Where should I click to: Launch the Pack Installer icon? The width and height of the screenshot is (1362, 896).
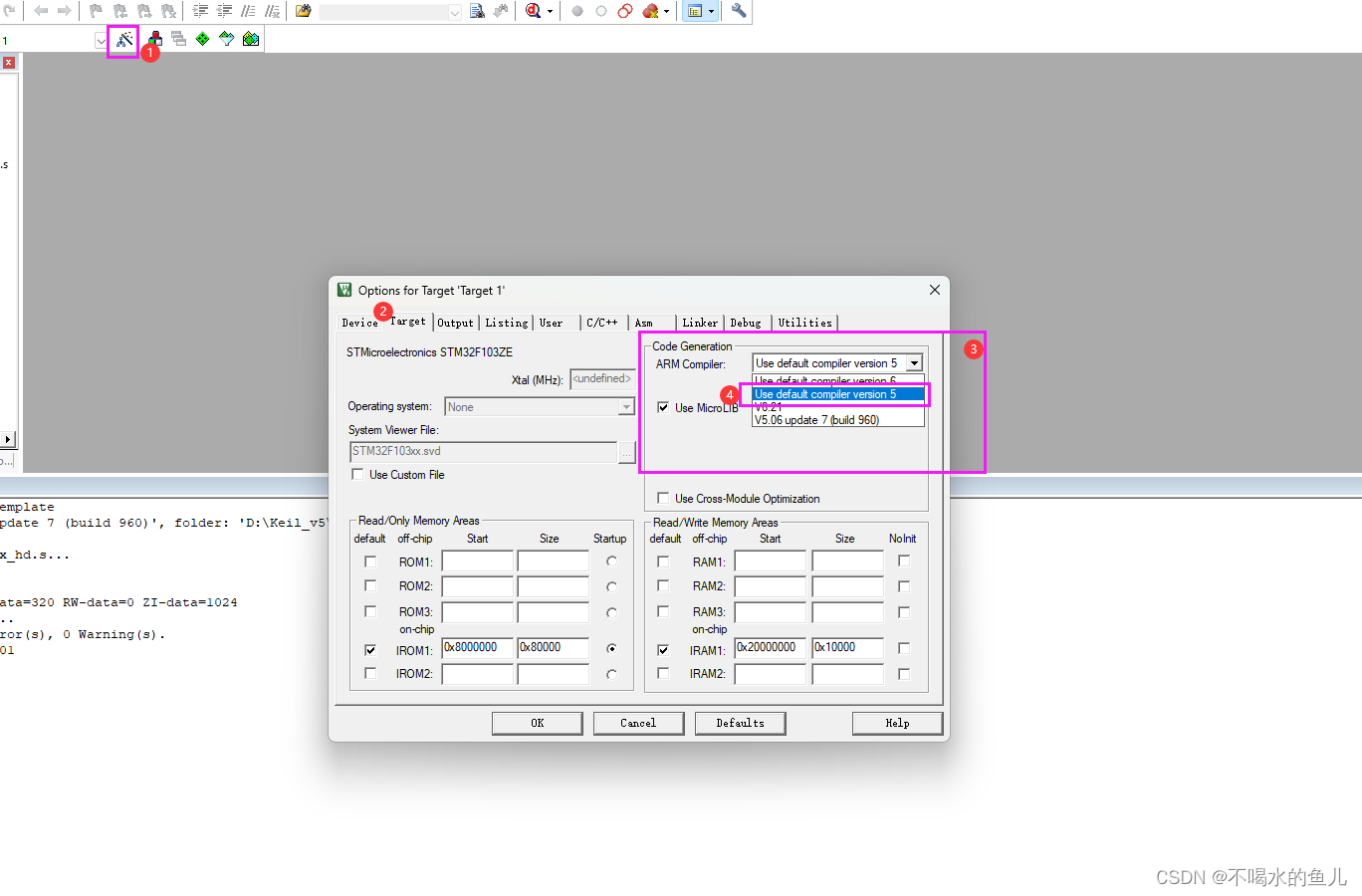point(251,39)
